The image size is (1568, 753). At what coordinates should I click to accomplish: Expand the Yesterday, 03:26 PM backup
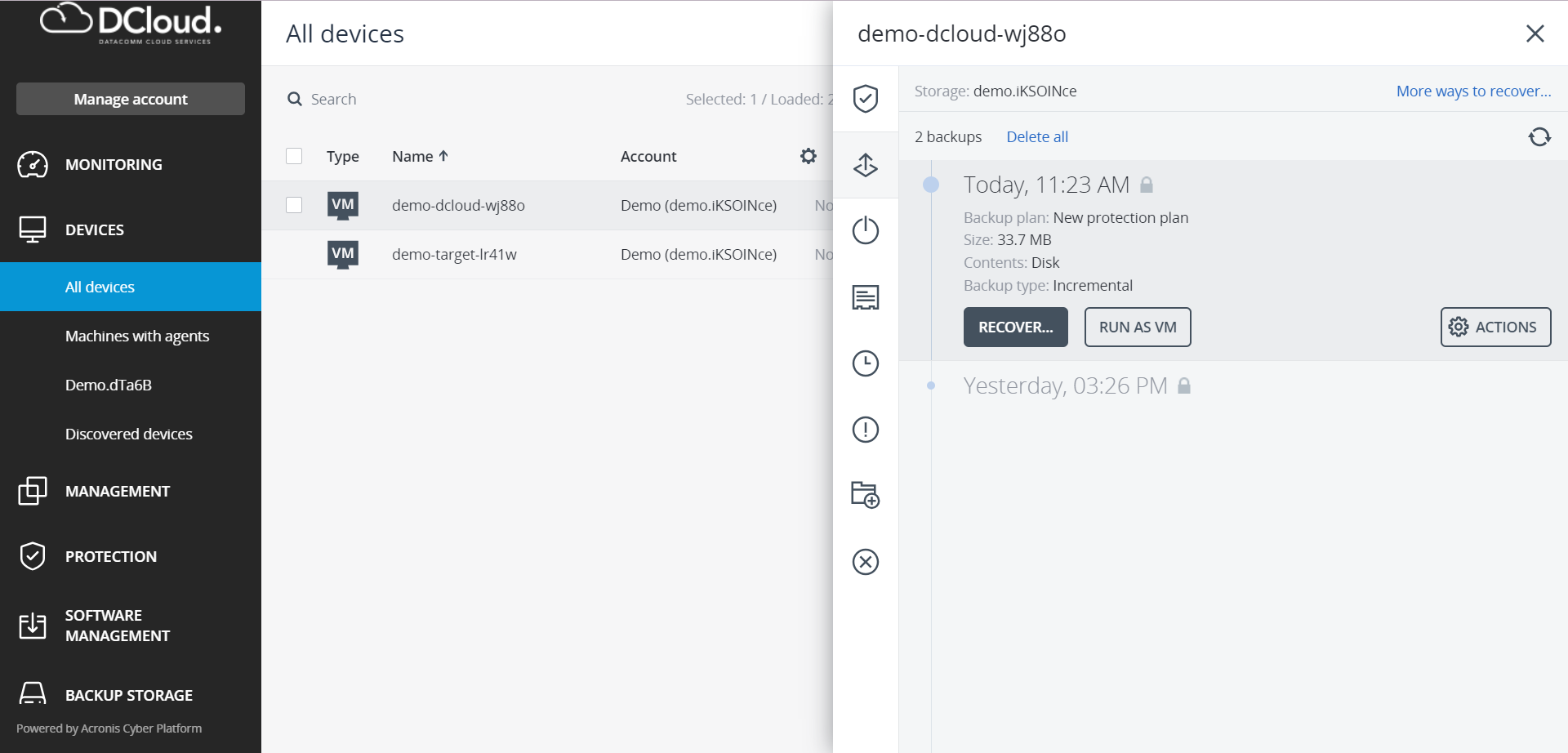pos(1065,385)
